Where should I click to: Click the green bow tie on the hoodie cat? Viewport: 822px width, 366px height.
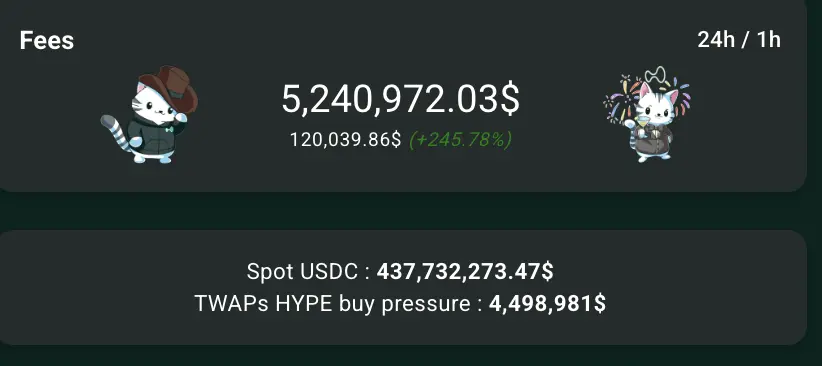coord(169,130)
